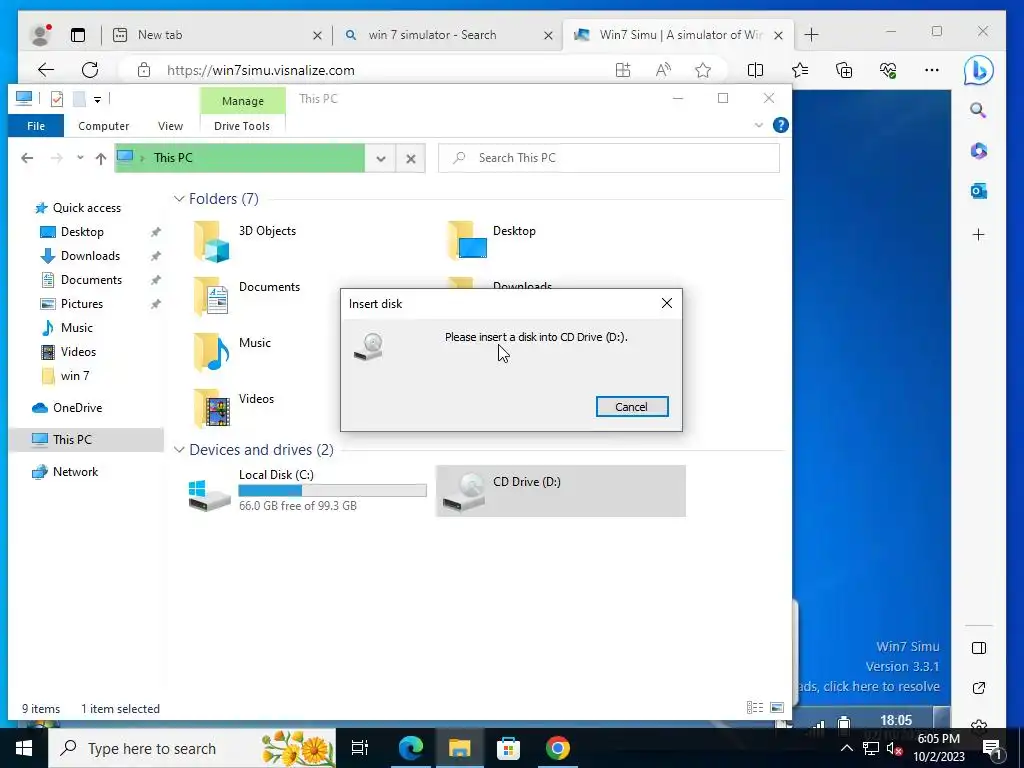Open a new browser tab with plus
The image size is (1024, 768).
click(811, 35)
